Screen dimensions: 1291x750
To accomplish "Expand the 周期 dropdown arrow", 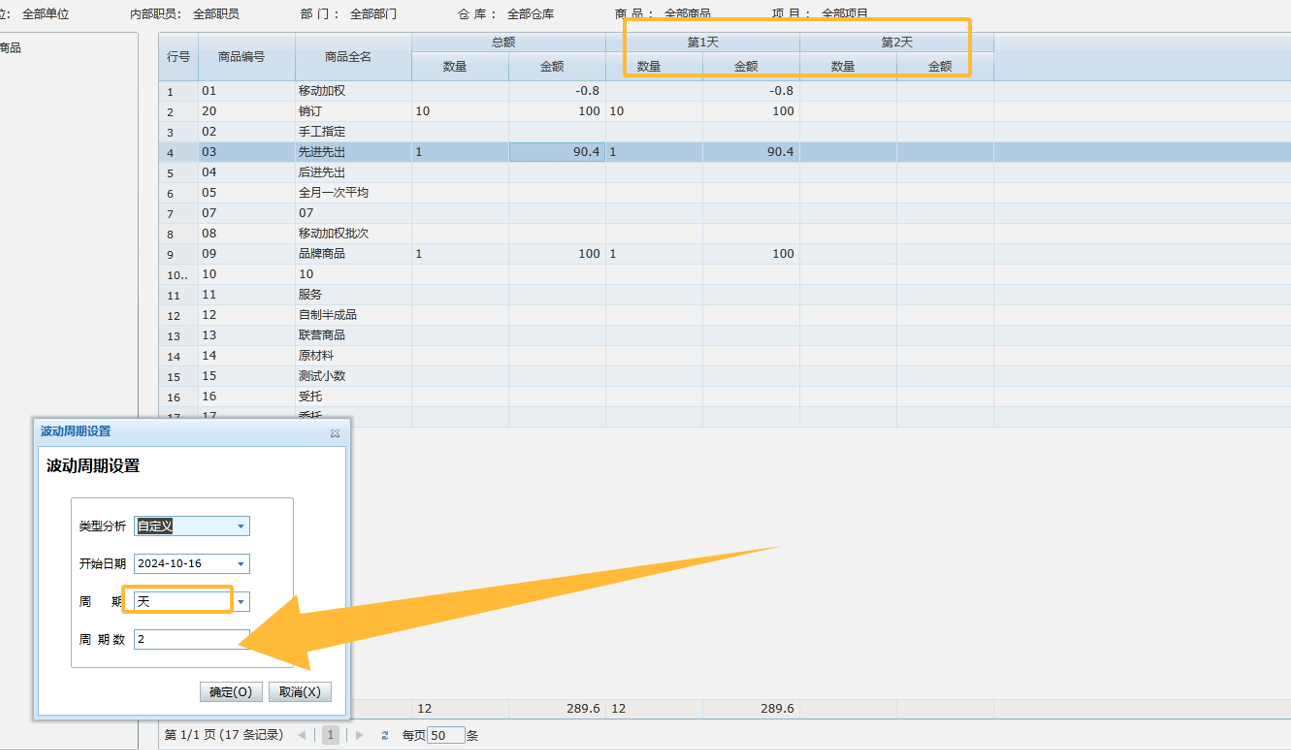I will [241, 602].
